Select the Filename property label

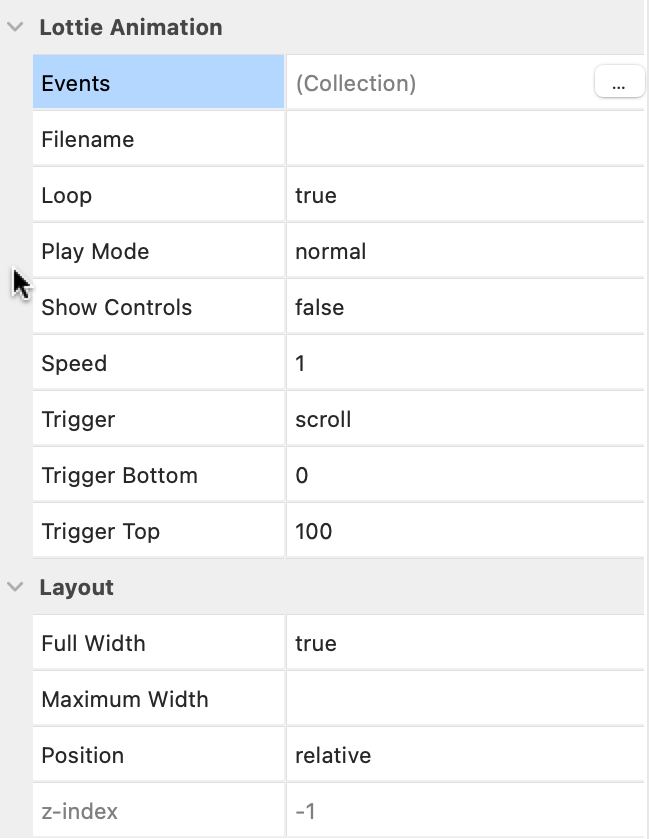click(88, 140)
